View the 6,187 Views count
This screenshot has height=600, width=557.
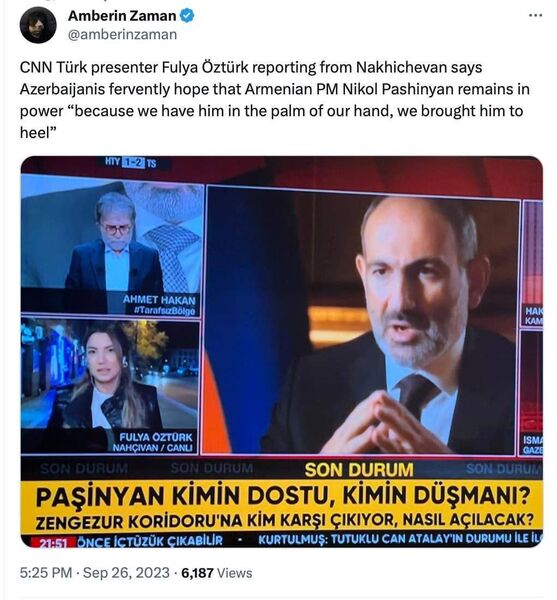[217, 573]
